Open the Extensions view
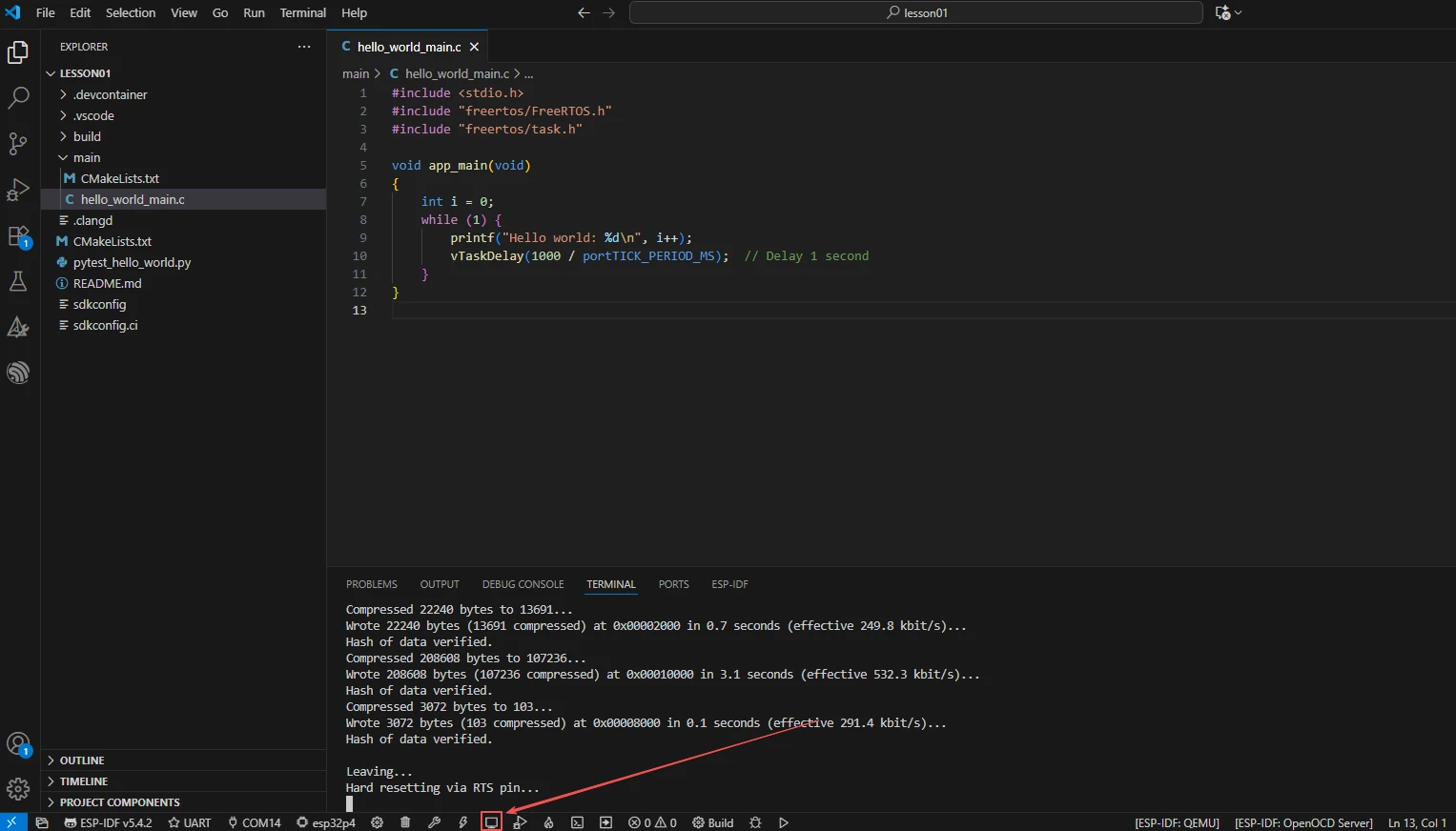 (18, 236)
